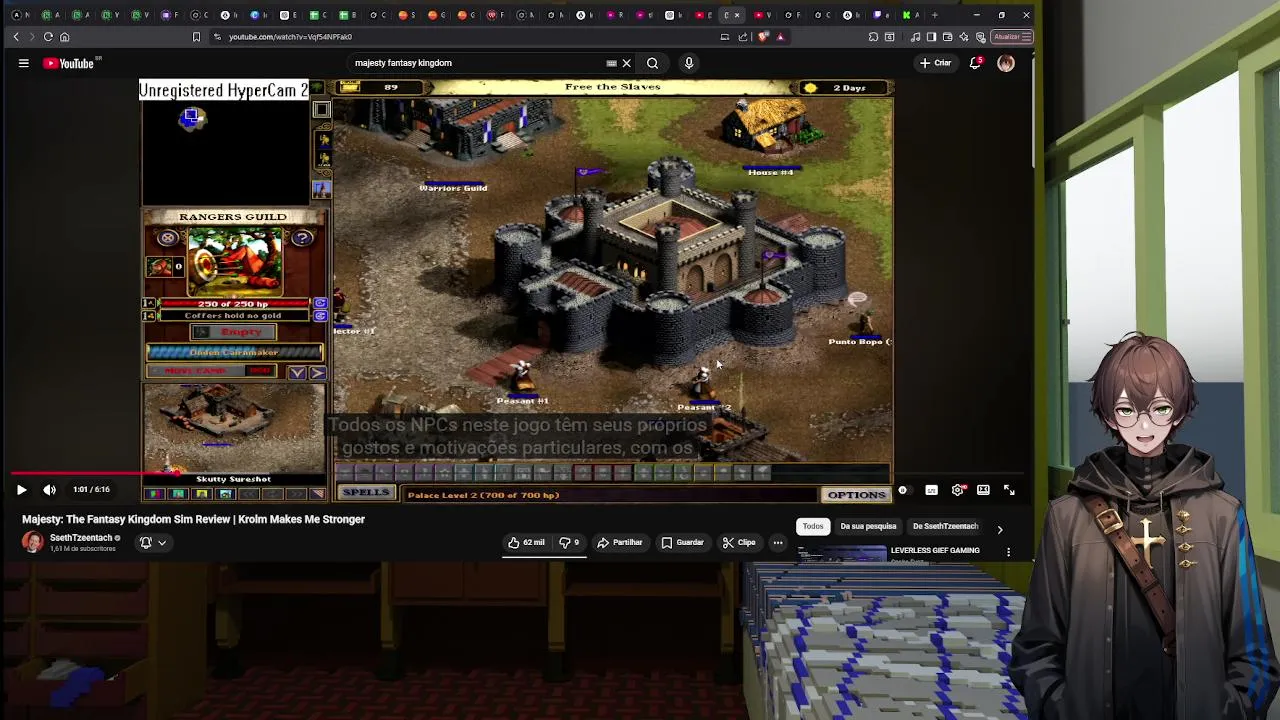Open the browser home page
This screenshot has width=1280, height=720.
point(65,37)
